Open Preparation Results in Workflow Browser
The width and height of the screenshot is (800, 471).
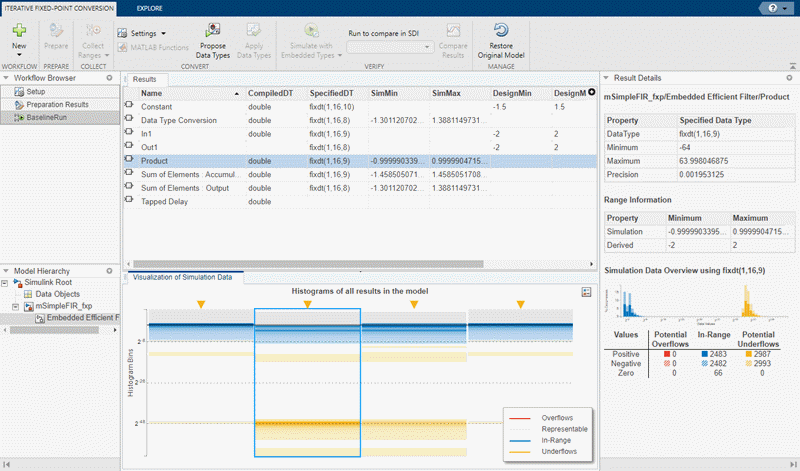click(x=57, y=104)
